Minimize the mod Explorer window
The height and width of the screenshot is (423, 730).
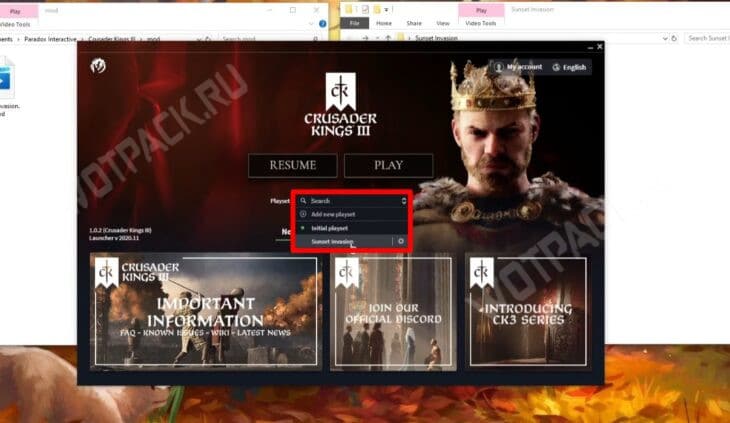pos(269,10)
